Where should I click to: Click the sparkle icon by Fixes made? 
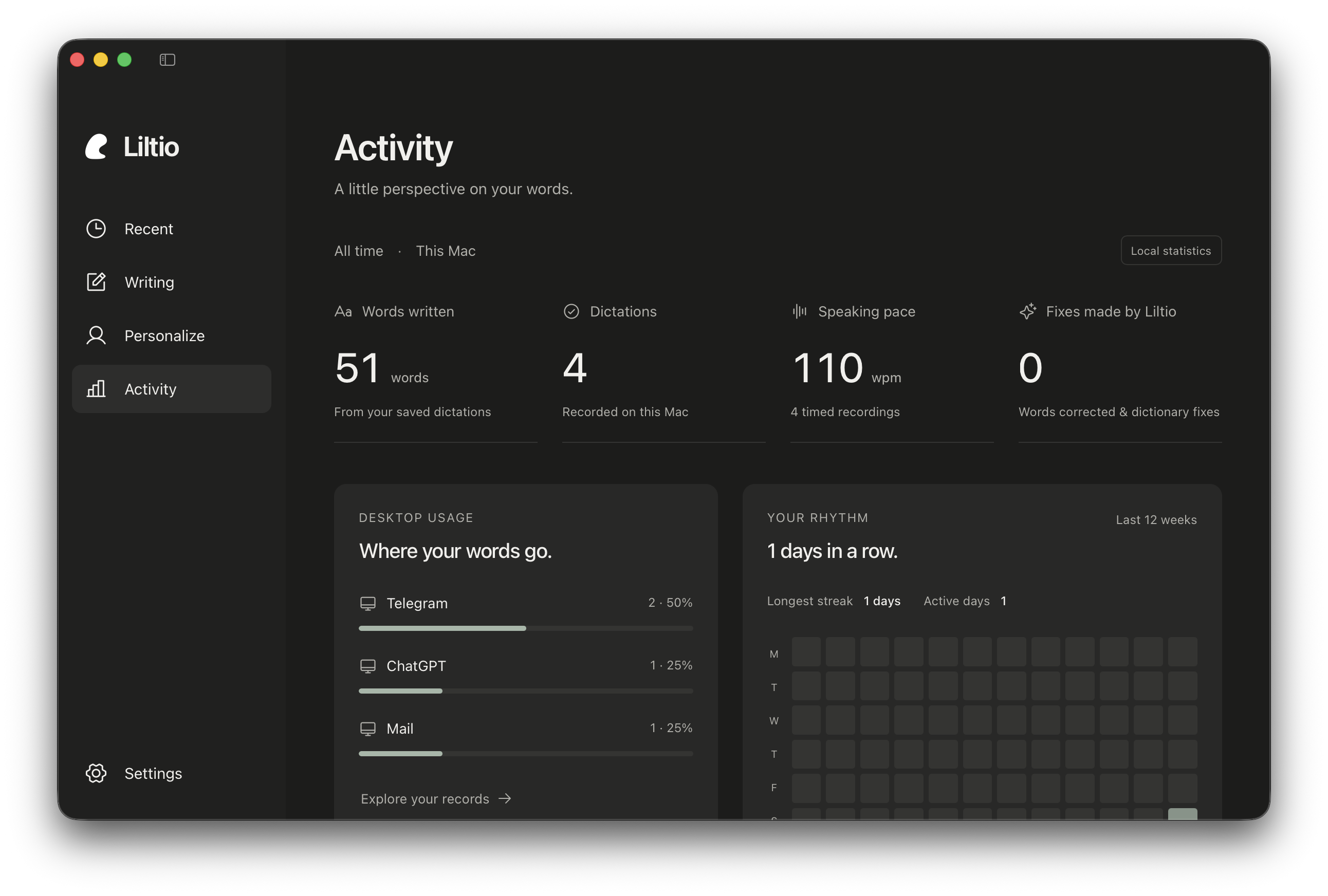click(1027, 311)
